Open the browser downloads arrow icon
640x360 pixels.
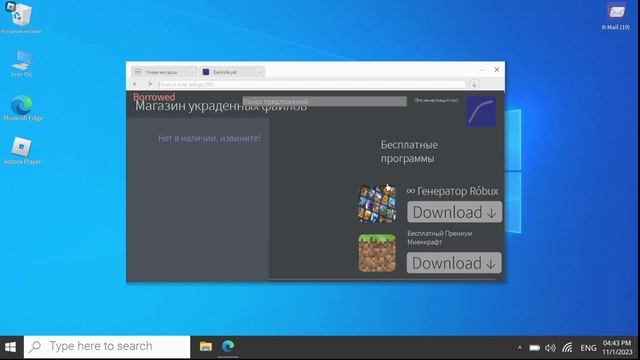[474, 84]
